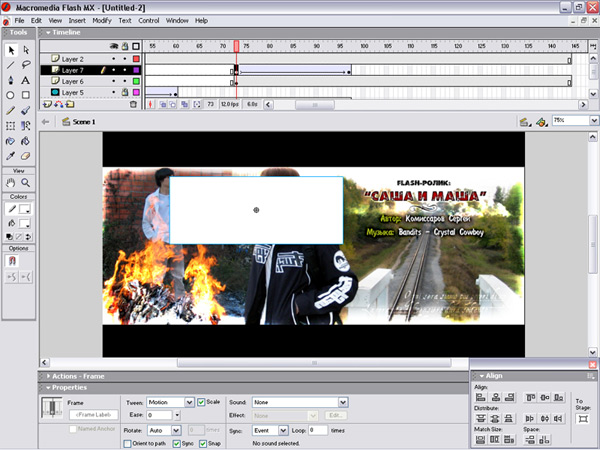Choose the Eyedropper tool
This screenshot has height=450, width=600.
tap(11, 156)
